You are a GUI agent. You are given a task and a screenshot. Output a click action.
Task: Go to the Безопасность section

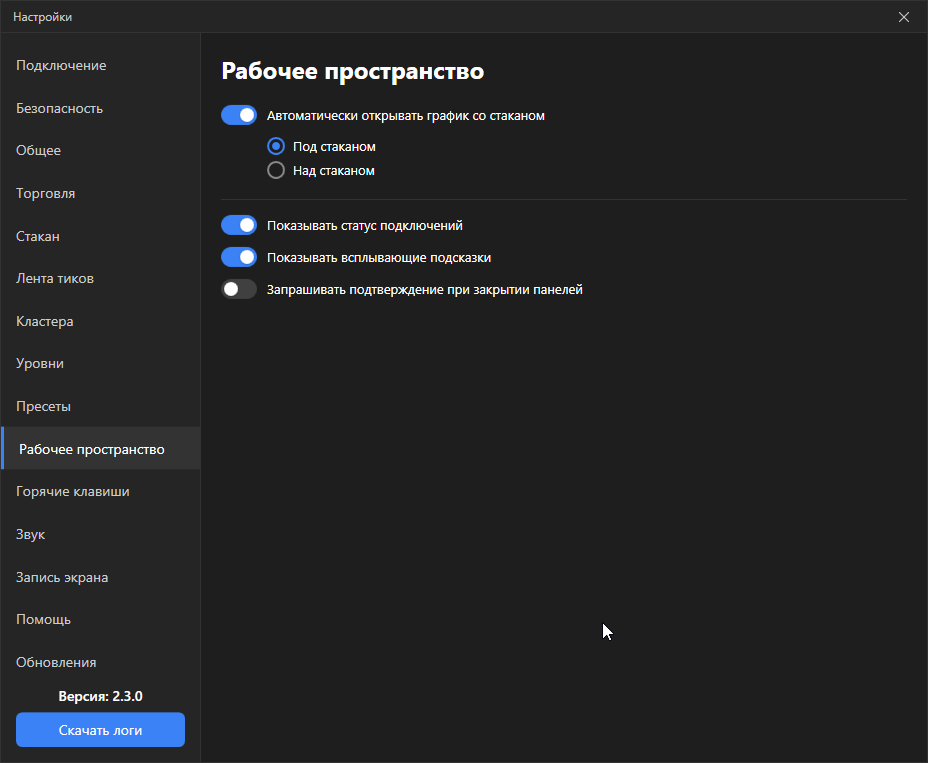[101, 108]
